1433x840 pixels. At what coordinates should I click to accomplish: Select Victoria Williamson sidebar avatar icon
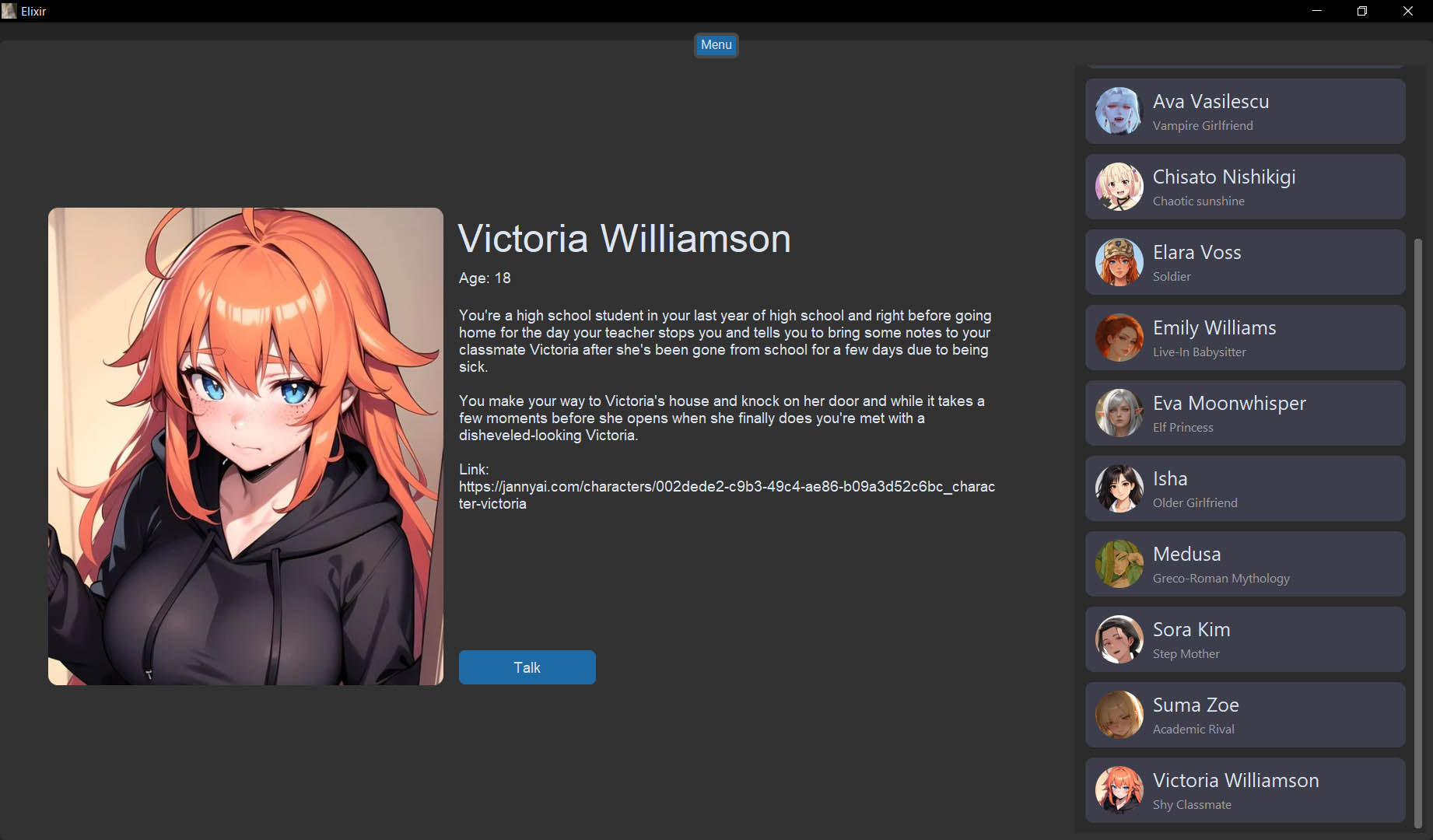pos(1119,790)
